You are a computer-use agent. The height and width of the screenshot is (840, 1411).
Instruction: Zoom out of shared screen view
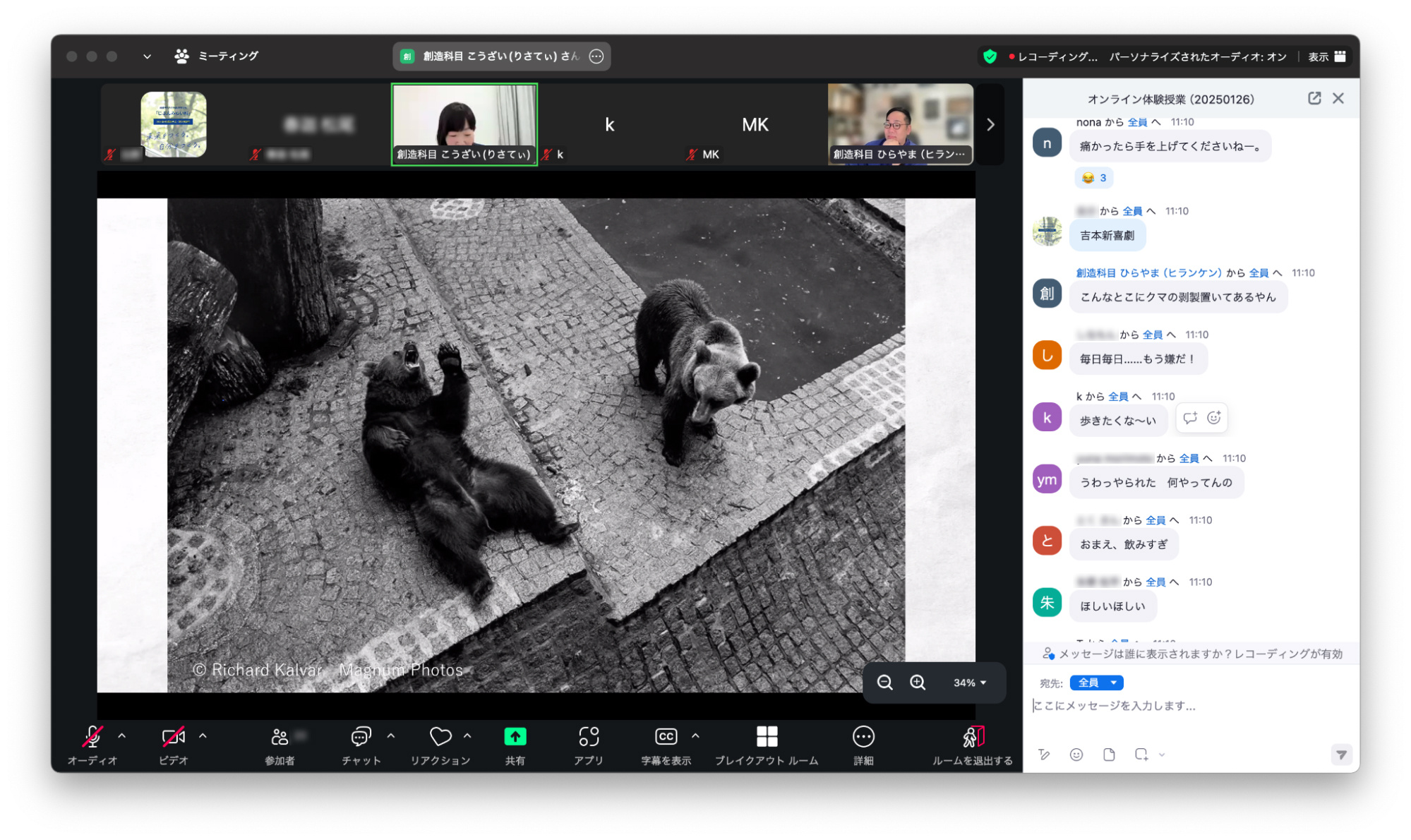click(x=884, y=683)
